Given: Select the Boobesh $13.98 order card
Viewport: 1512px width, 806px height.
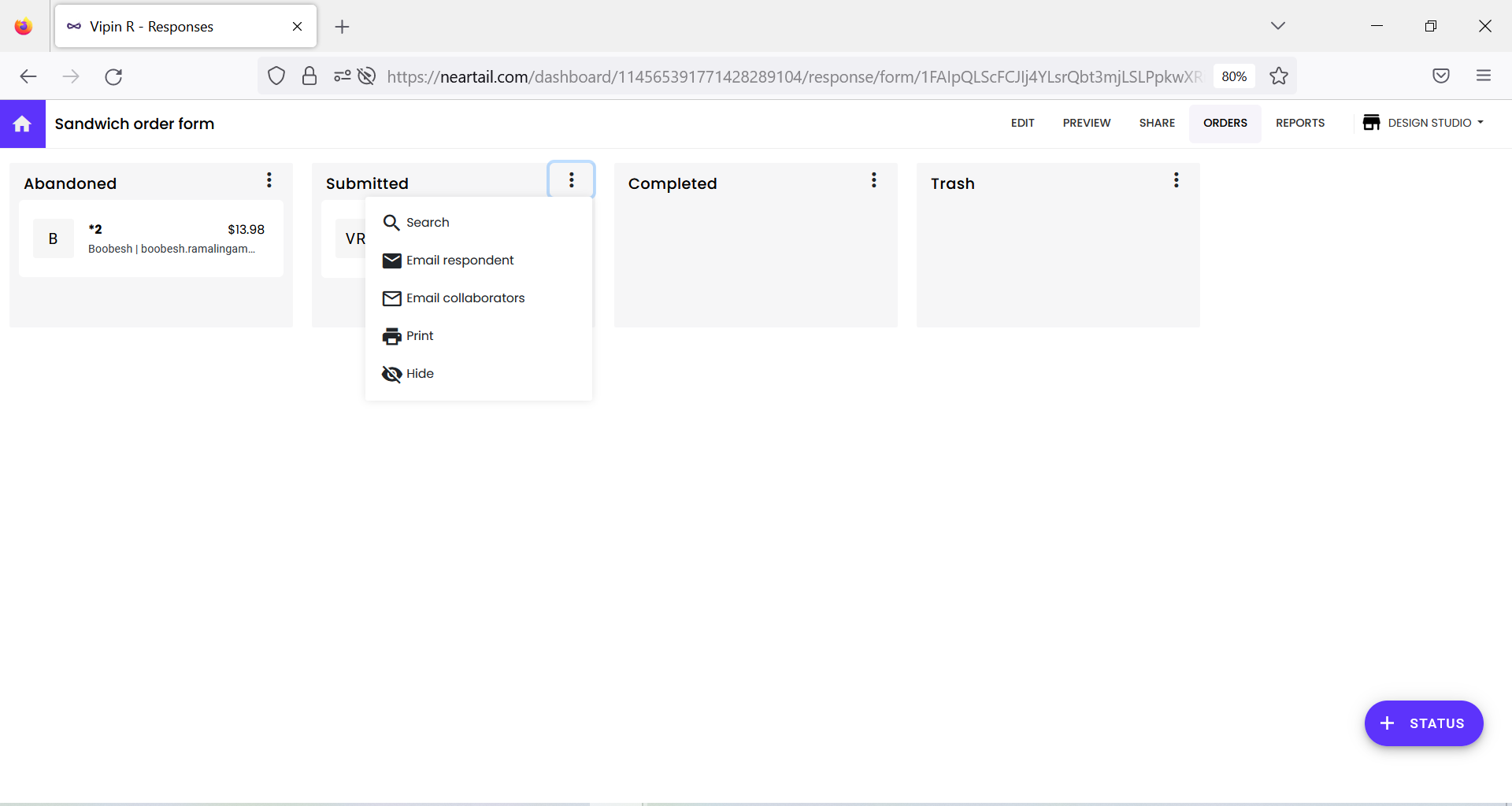Looking at the screenshot, I should pyautogui.click(x=151, y=238).
